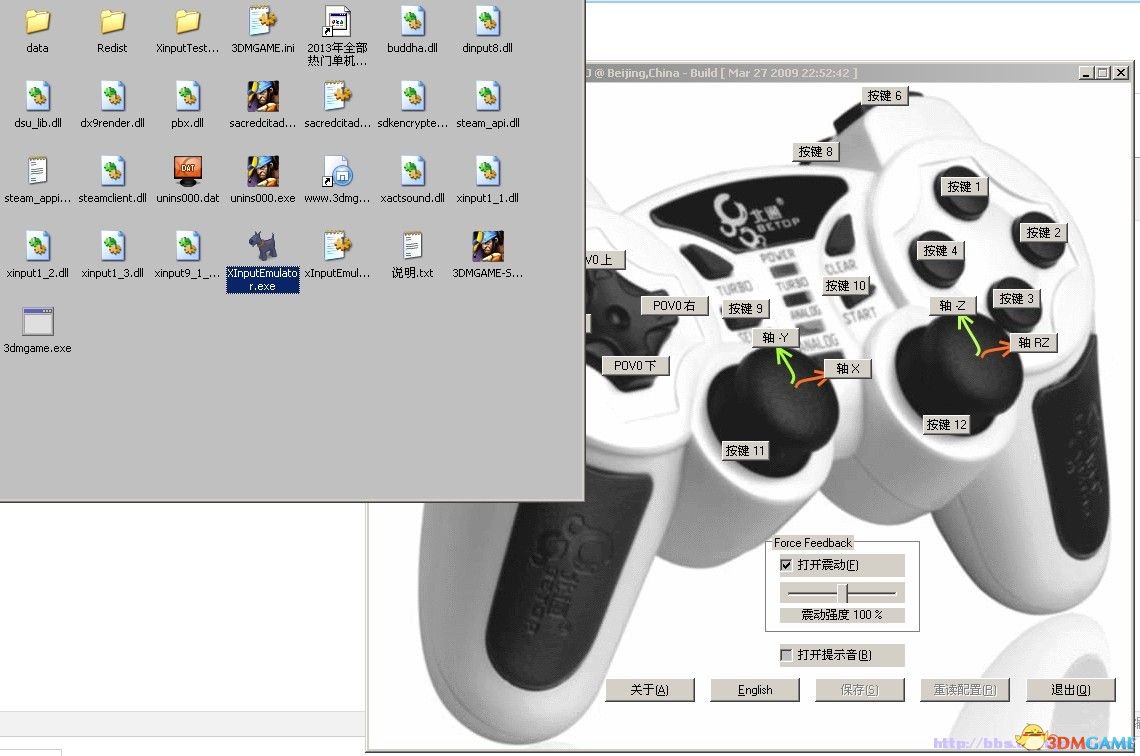Click the www.3dmgame shortcut icon
This screenshot has height=756, width=1140.
(338, 172)
